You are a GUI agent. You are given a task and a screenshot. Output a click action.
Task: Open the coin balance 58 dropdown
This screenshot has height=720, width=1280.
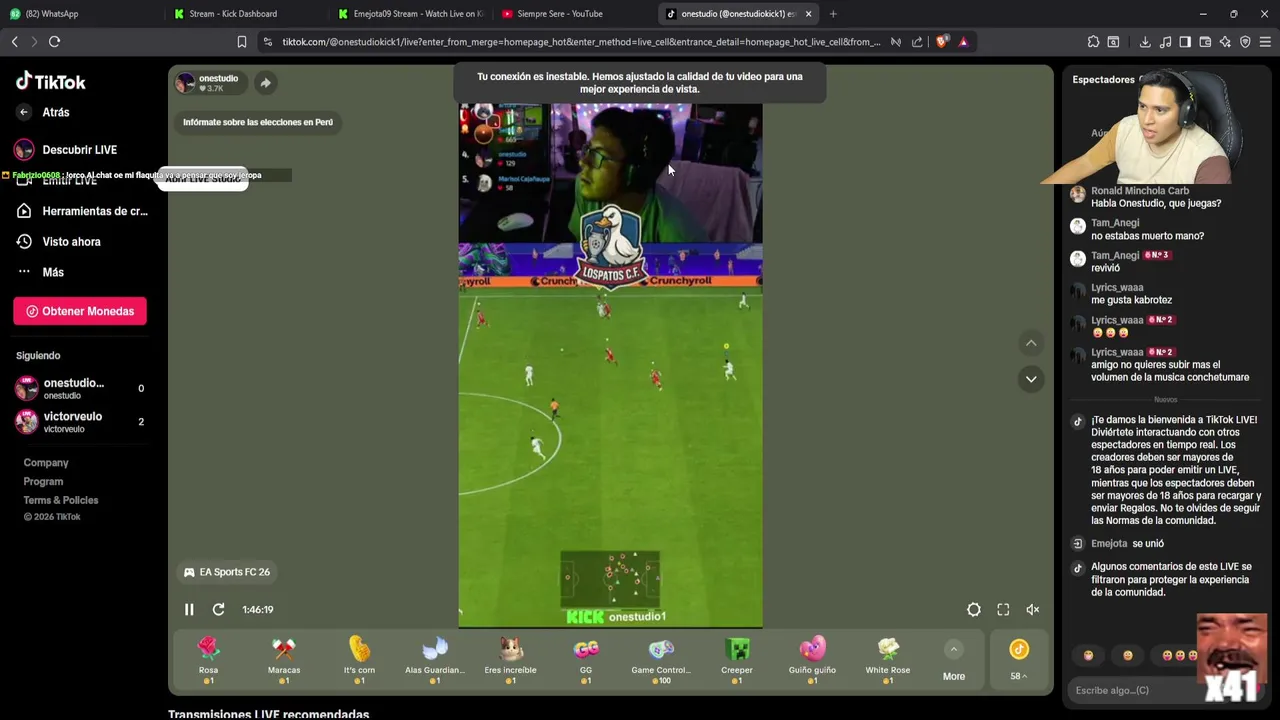1019,661
